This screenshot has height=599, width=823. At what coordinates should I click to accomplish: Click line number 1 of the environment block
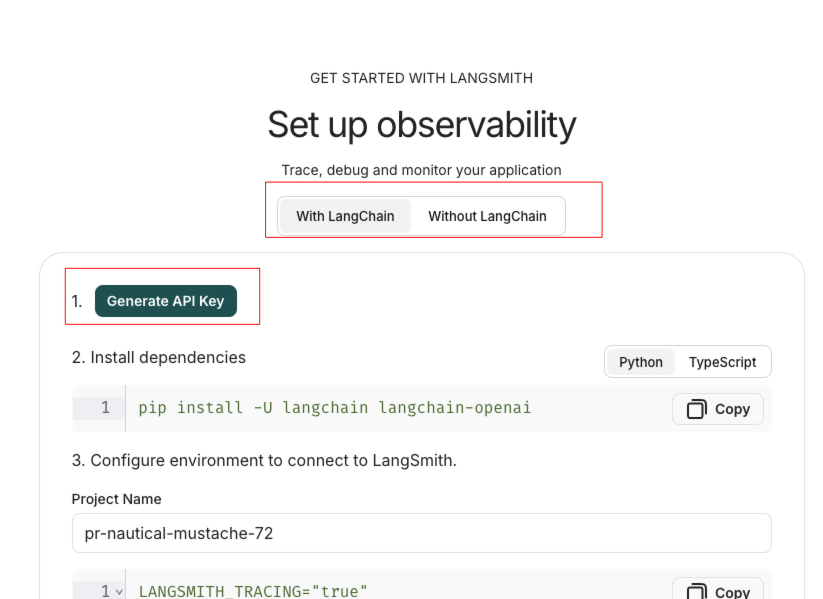(x=104, y=591)
